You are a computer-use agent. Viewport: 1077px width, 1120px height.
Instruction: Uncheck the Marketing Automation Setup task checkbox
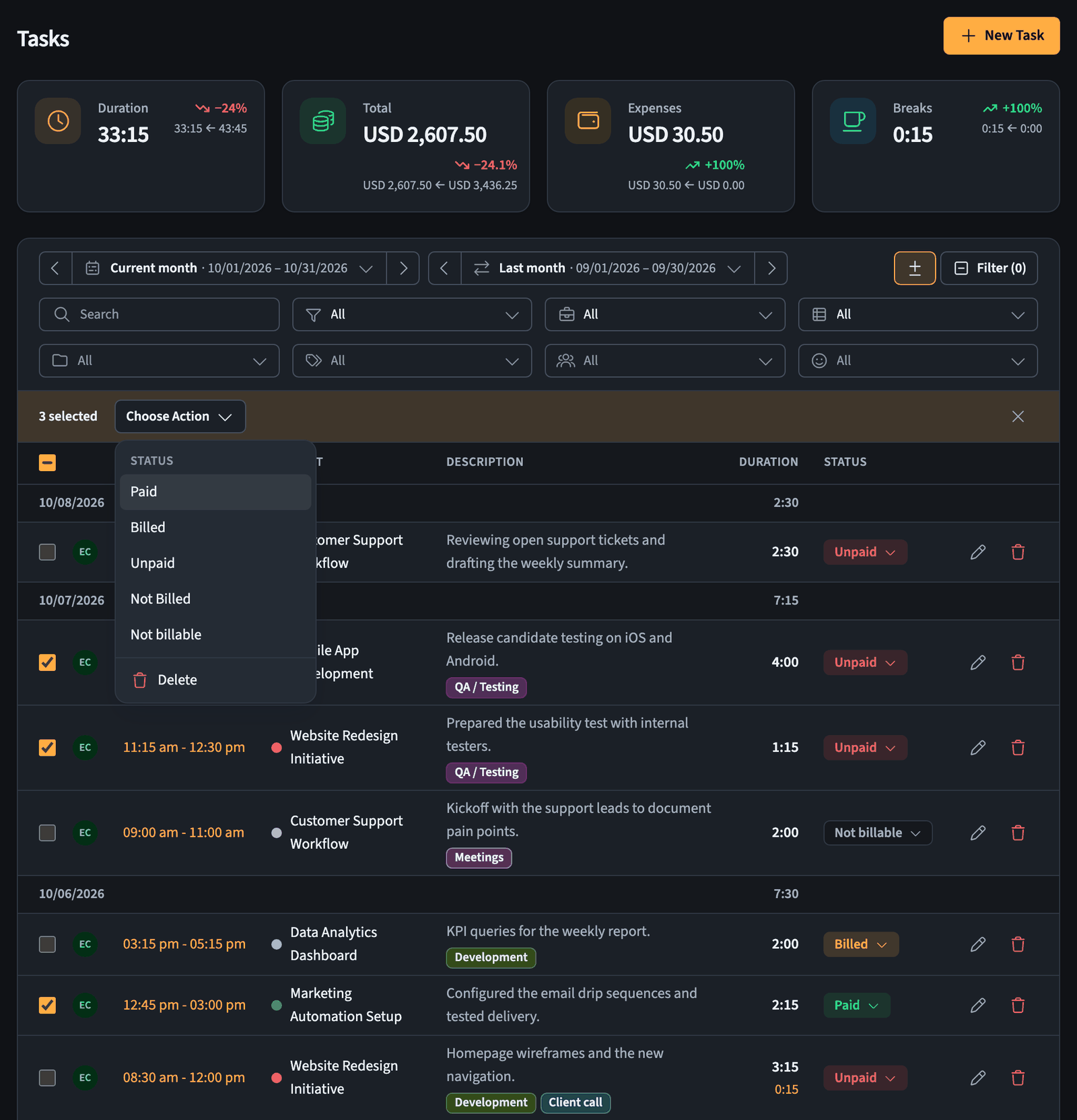(x=47, y=1005)
